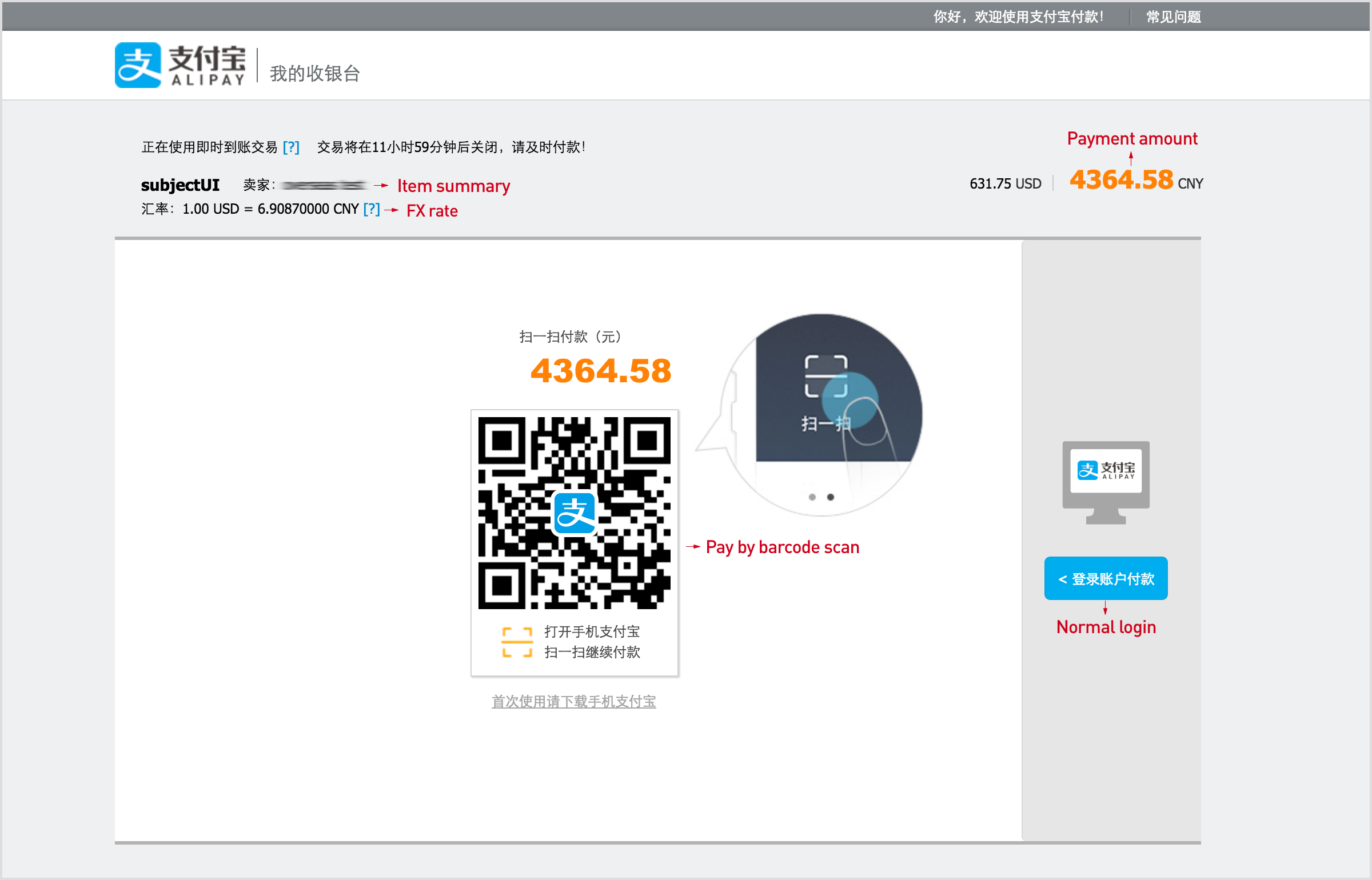Click the Alipay icon inside QR code
Screen dimensions: 1372x880
coord(575,513)
